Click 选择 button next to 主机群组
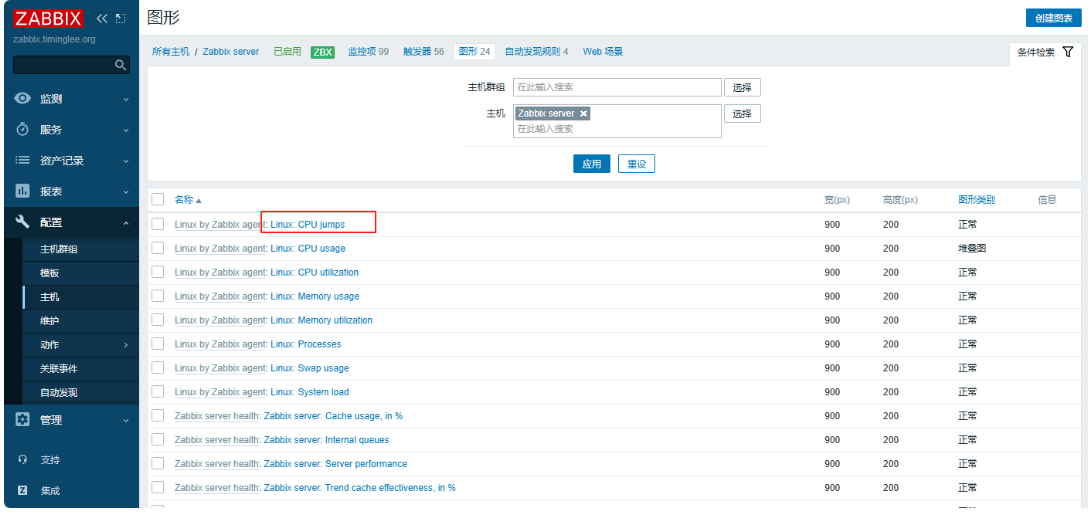Image resolution: width=1088 pixels, height=514 pixels. click(x=742, y=87)
